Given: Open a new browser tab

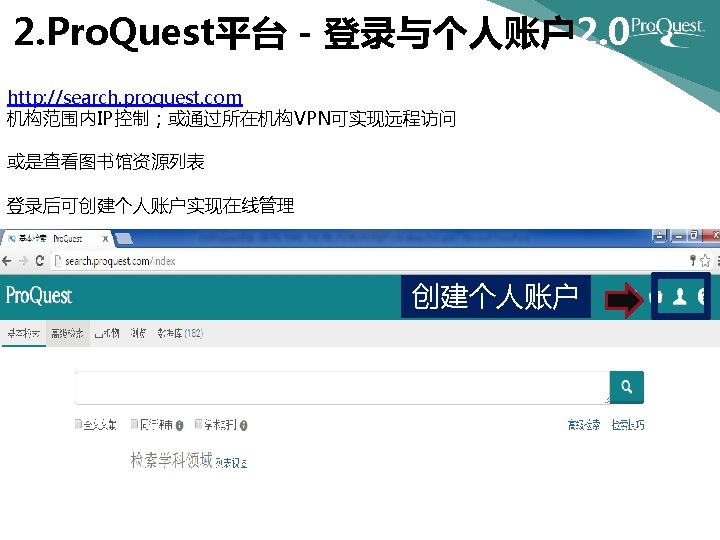Looking at the screenshot, I should [124, 239].
